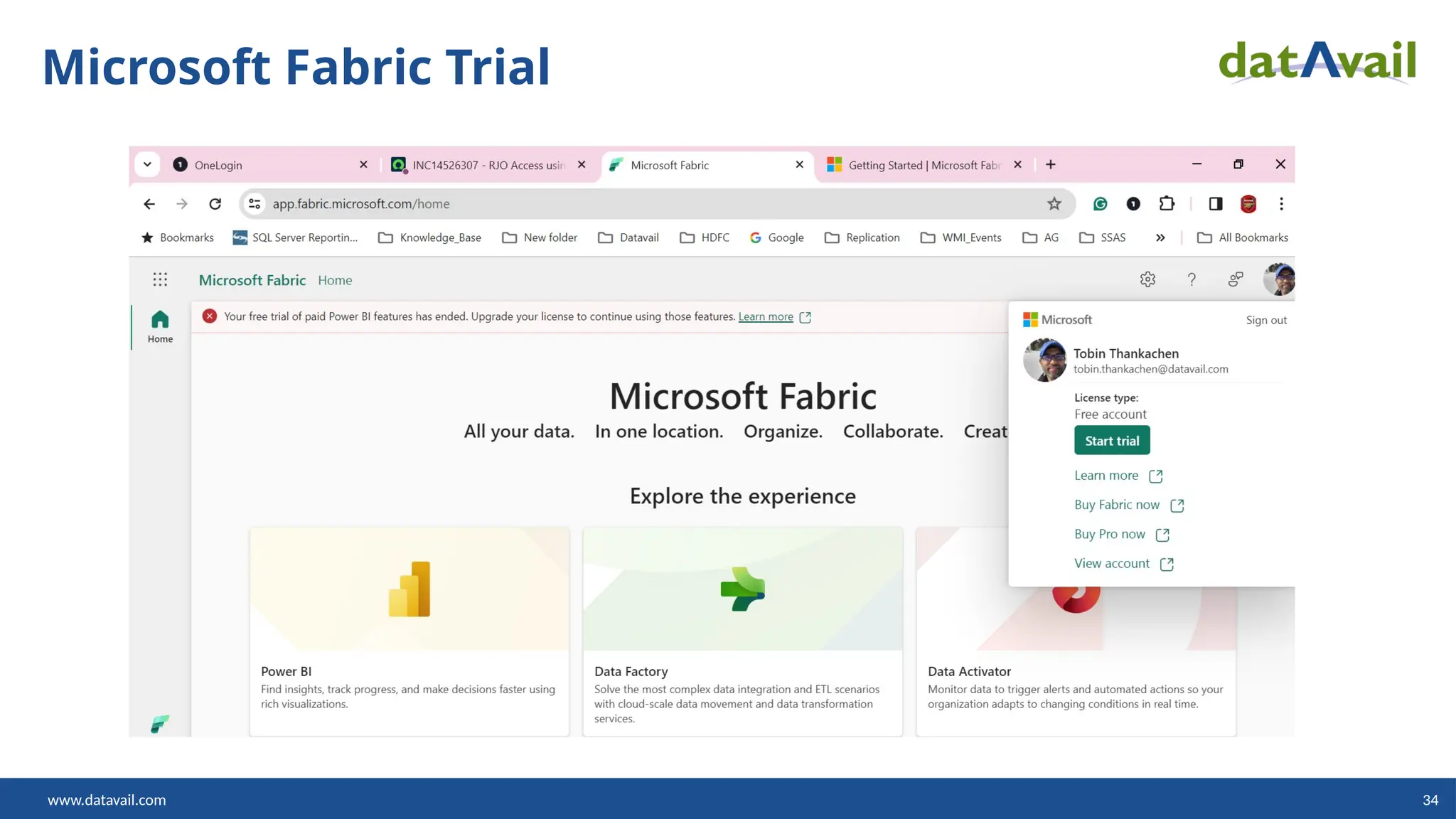Close the Getting Started tab

pos(1017,165)
